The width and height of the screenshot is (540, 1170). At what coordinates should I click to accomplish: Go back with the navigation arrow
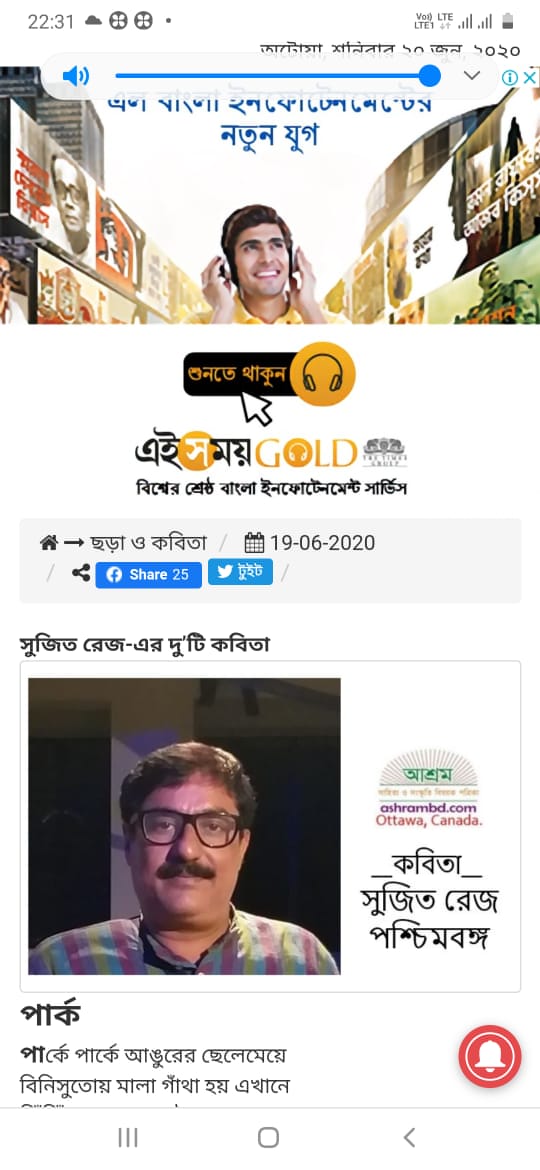(x=409, y=1137)
